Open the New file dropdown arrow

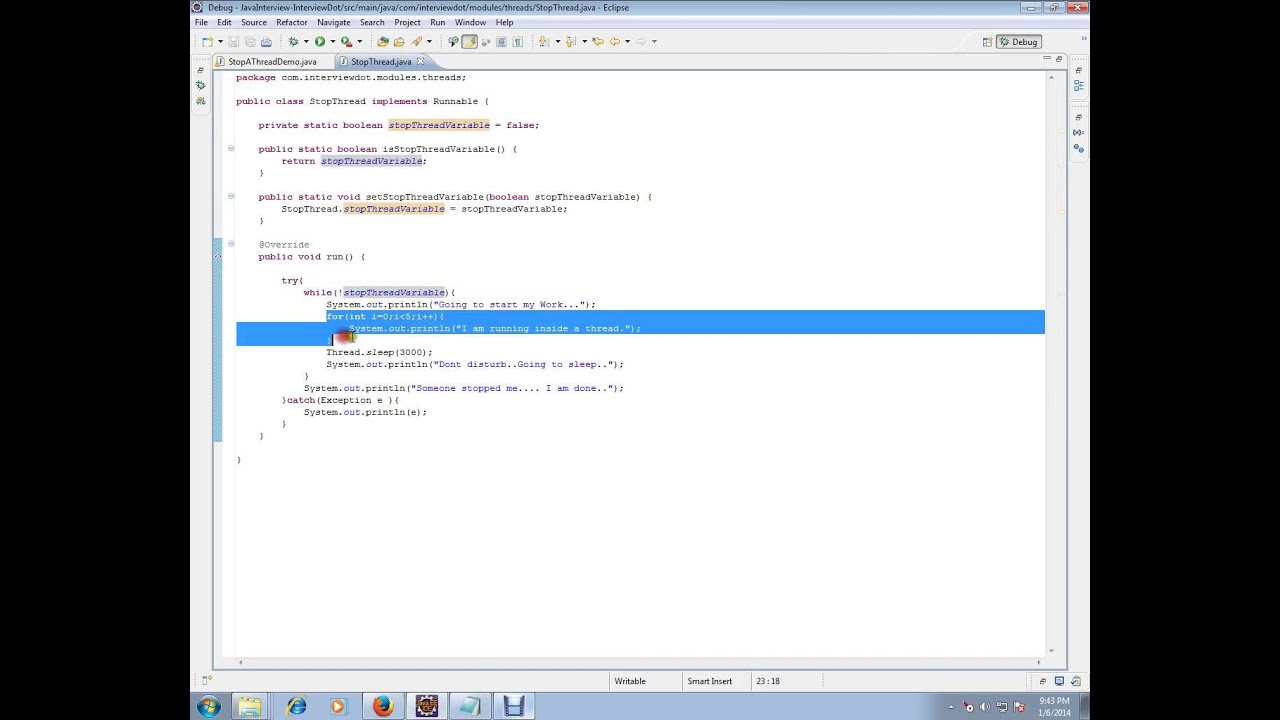pos(220,41)
